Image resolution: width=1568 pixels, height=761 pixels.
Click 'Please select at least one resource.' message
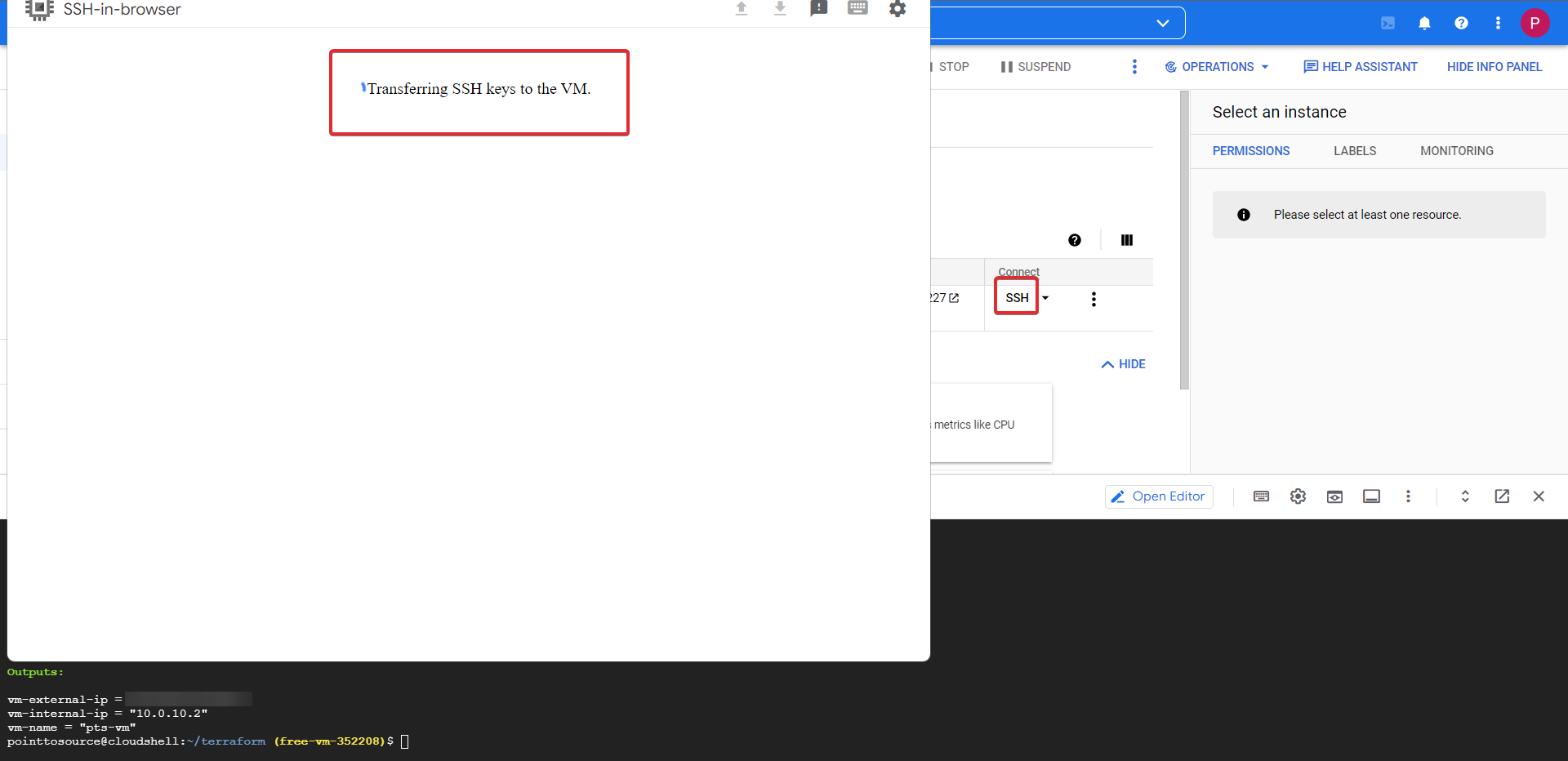(x=1367, y=215)
